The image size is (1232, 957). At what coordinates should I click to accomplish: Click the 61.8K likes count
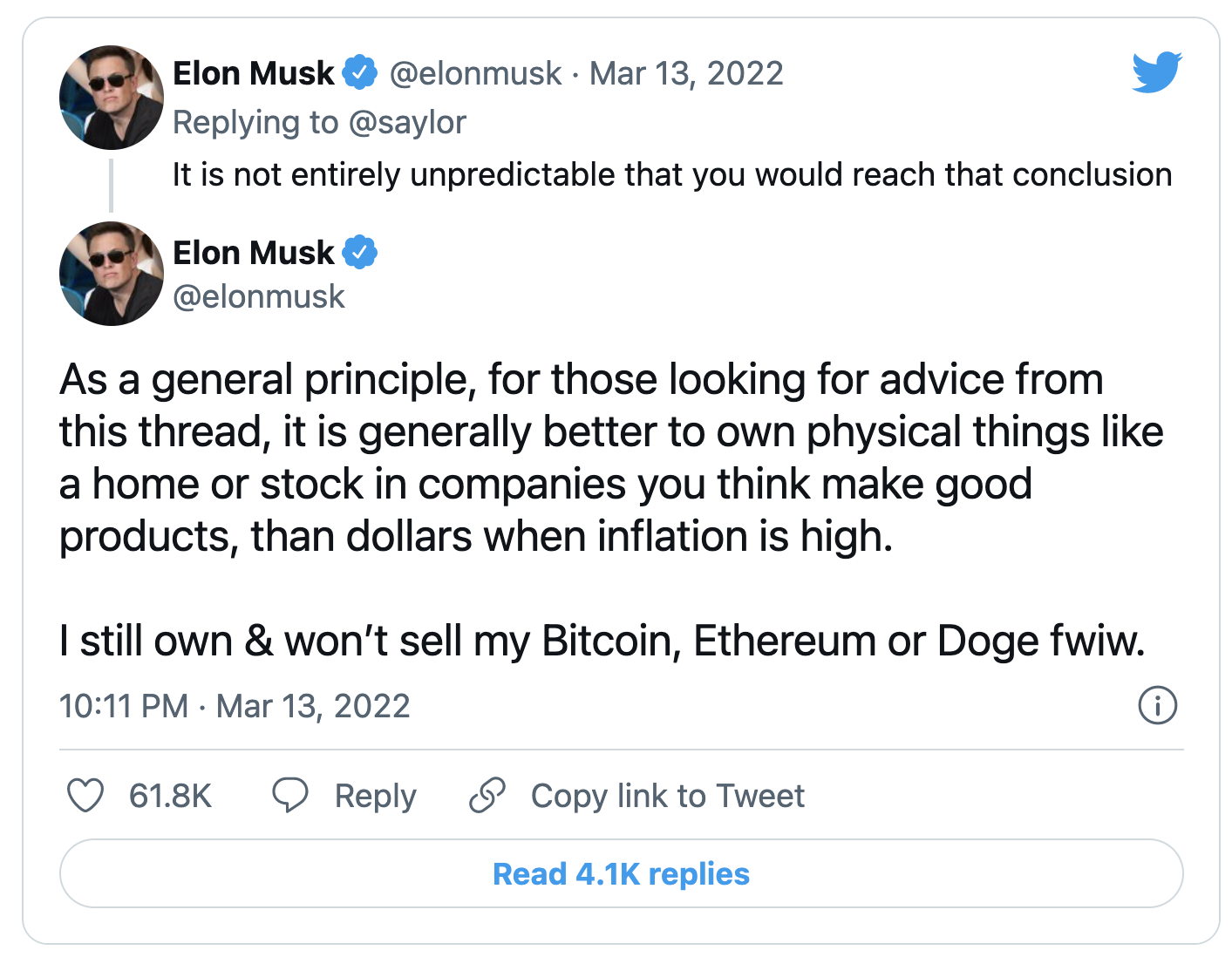tap(171, 796)
